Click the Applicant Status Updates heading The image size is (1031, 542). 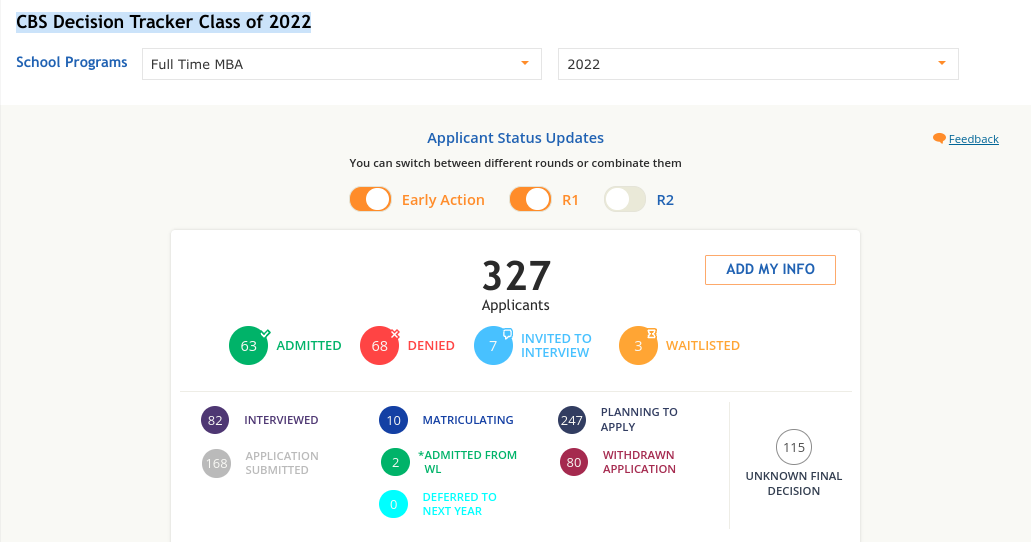click(516, 138)
